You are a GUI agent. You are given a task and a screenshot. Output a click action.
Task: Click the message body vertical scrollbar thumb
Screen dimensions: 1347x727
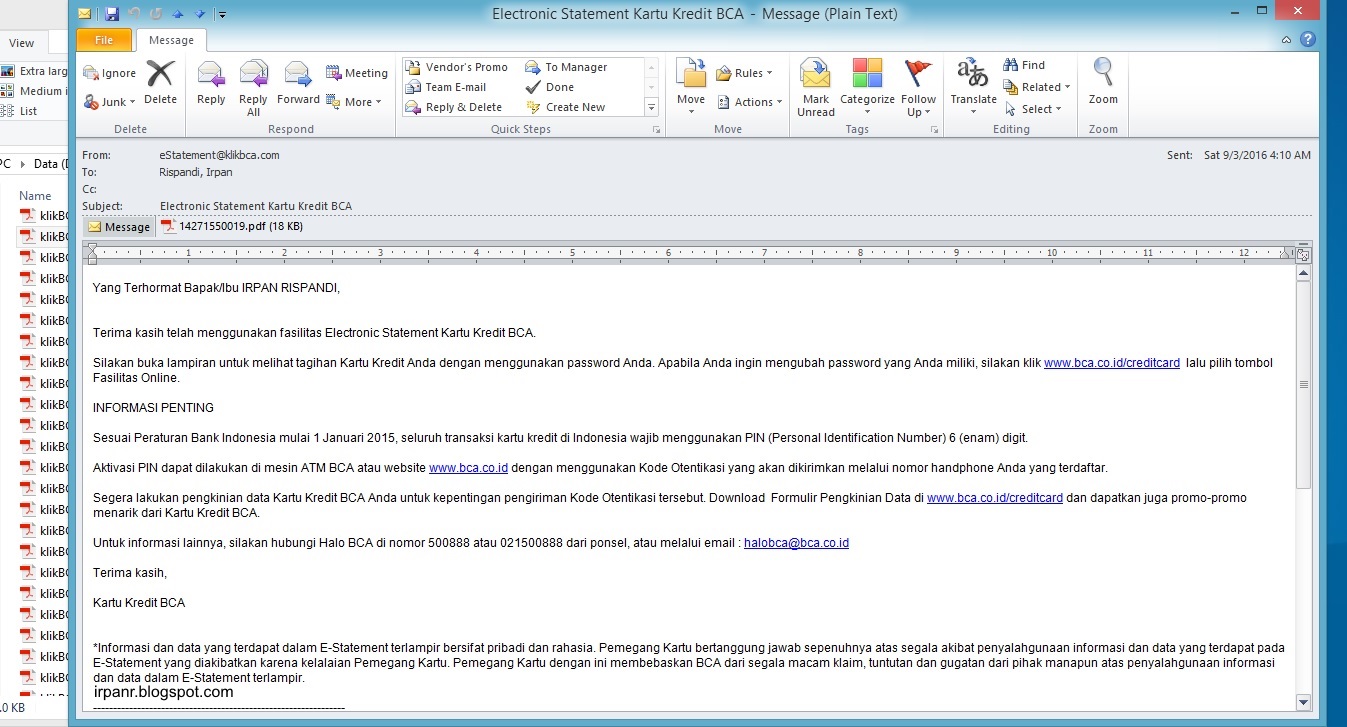pyautogui.click(x=1303, y=385)
